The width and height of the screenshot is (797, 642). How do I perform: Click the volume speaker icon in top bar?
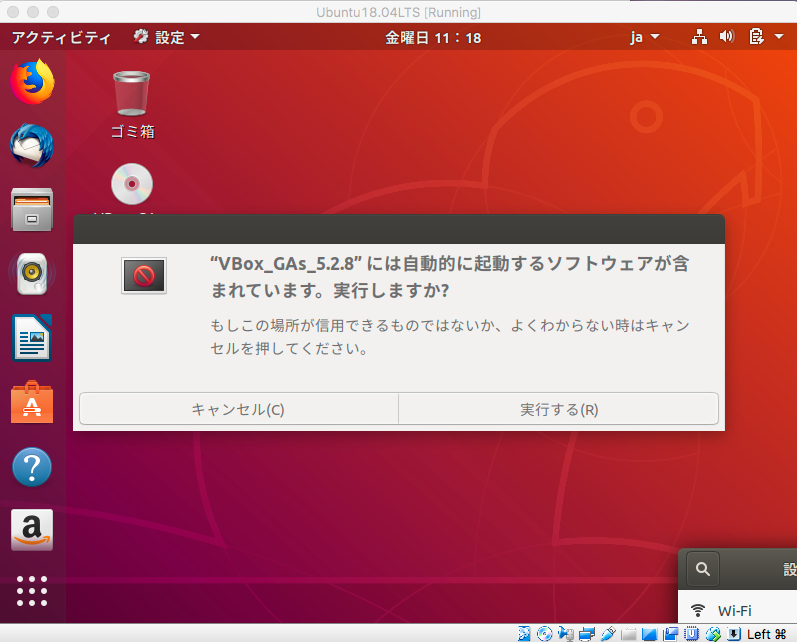pos(727,37)
